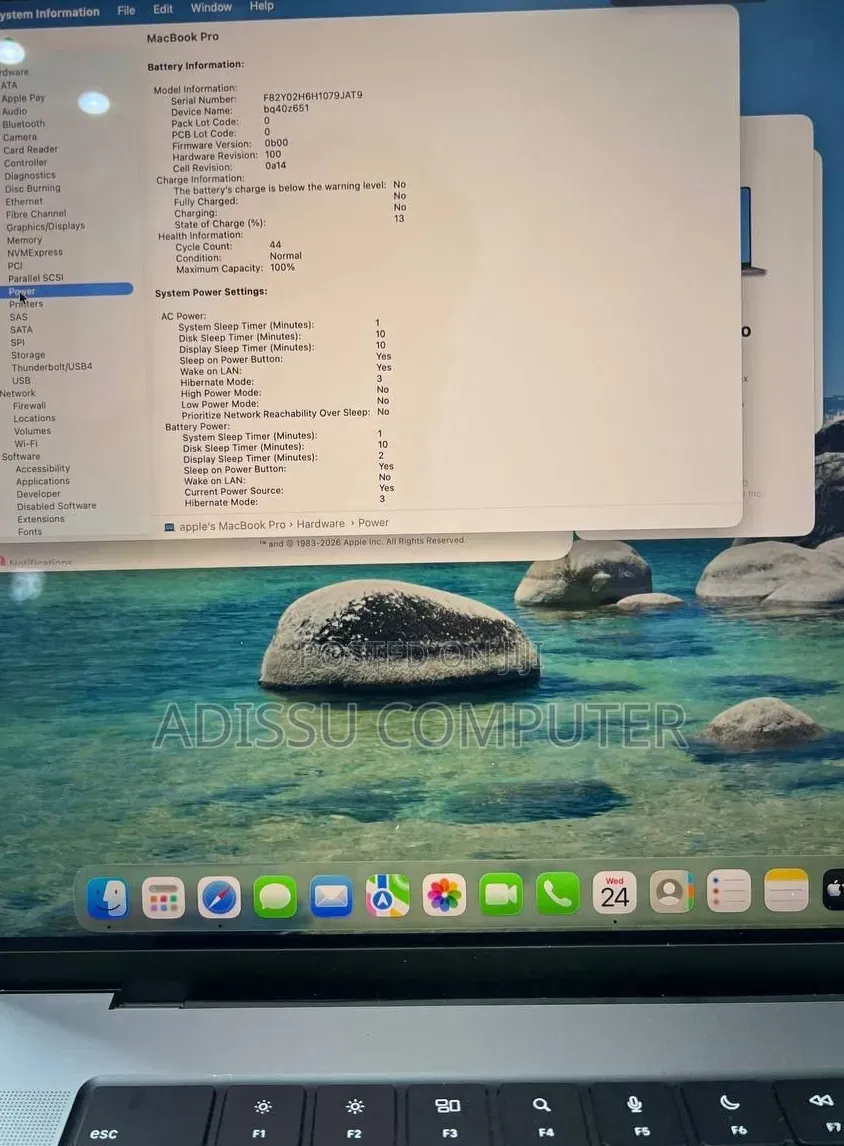844x1146 pixels.
Task: Select Disc Burning in the sidebar
Action: [x=33, y=189]
